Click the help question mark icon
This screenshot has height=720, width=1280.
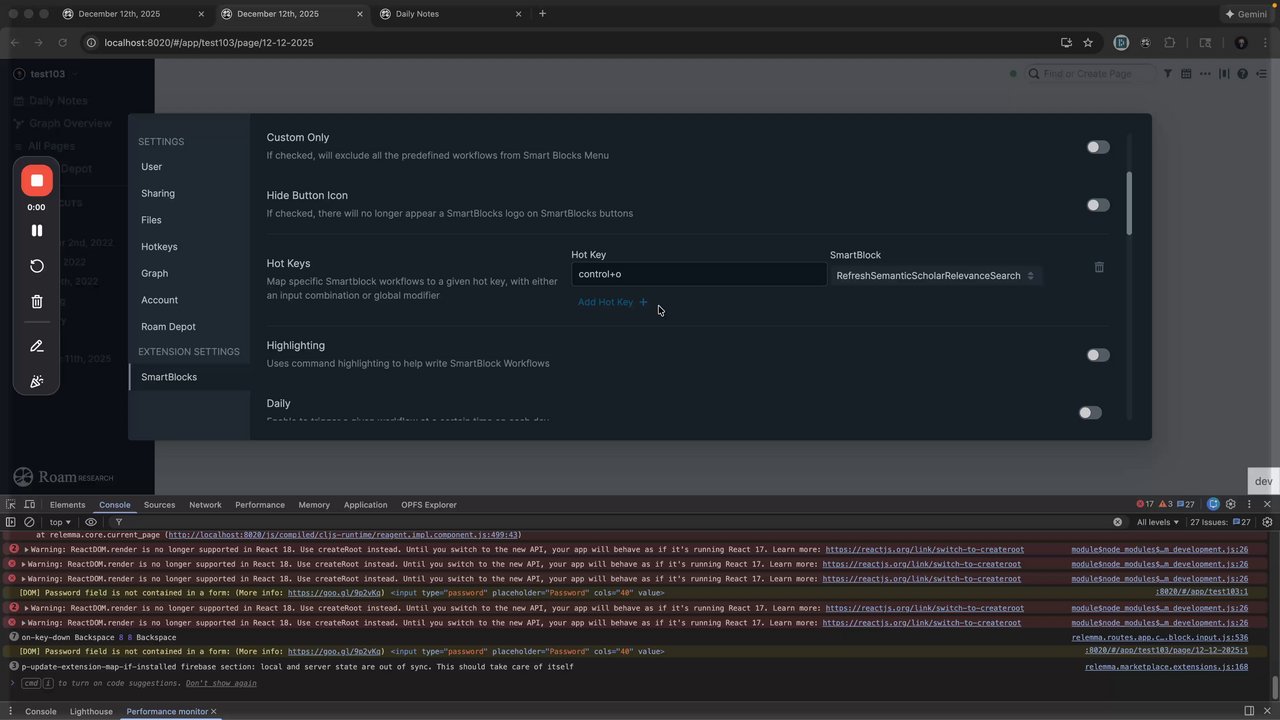tap(1243, 74)
